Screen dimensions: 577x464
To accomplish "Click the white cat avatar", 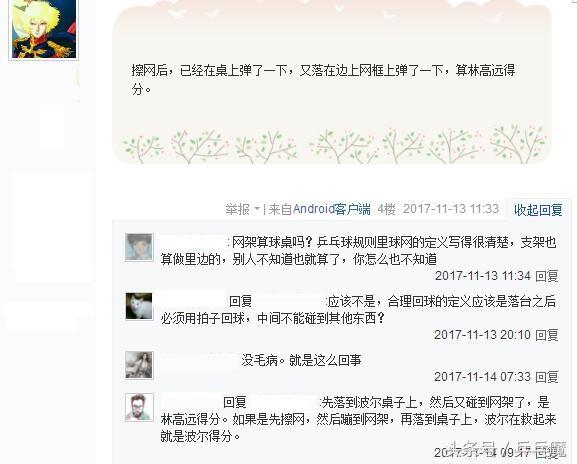I will (x=139, y=306).
